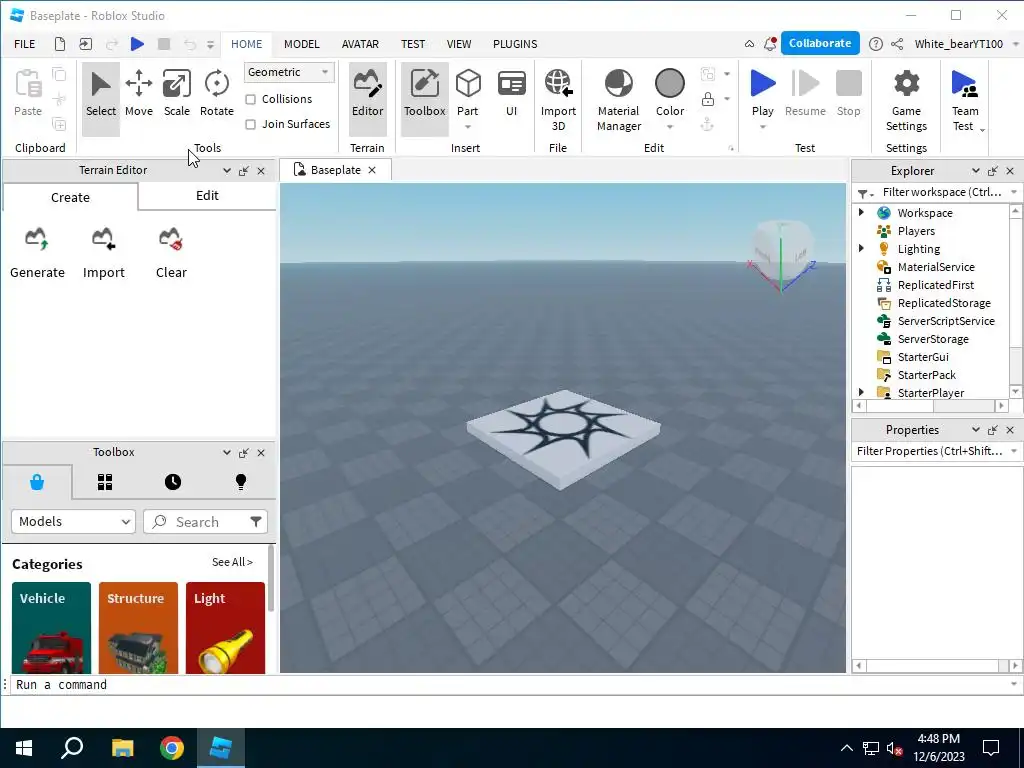The image size is (1024, 768).
Task: Click Import 3D file icon
Action: coord(558,84)
